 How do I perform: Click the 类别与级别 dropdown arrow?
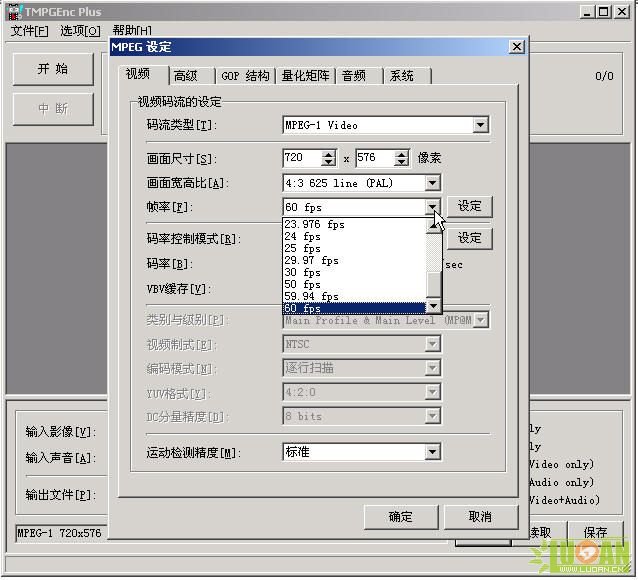point(481,320)
